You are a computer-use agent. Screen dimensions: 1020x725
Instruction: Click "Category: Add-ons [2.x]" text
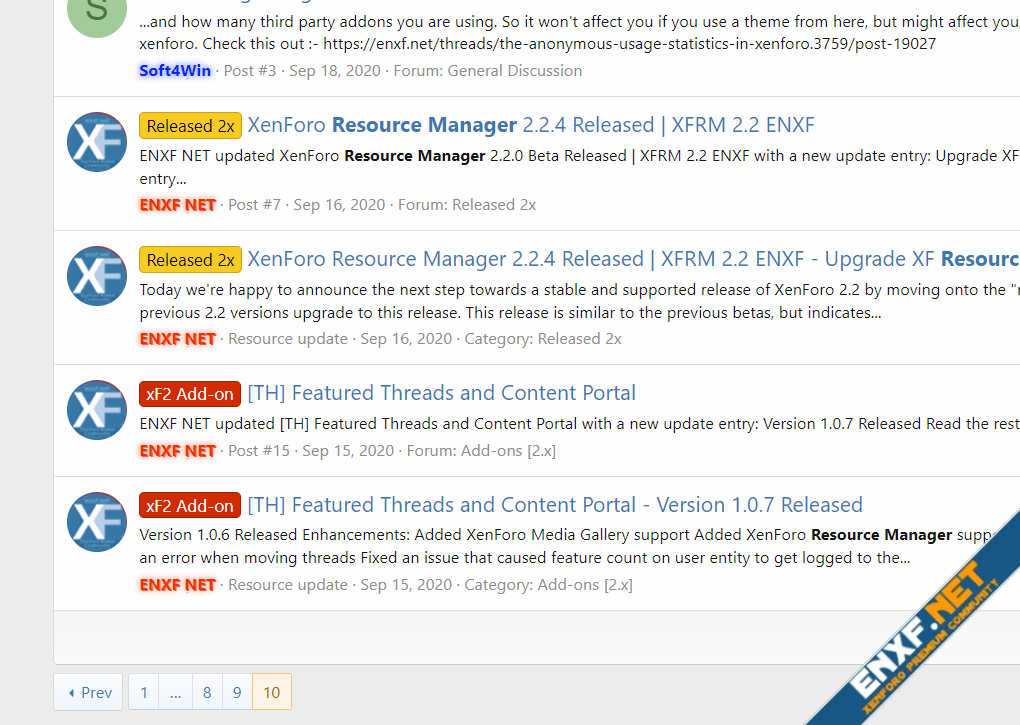548,585
